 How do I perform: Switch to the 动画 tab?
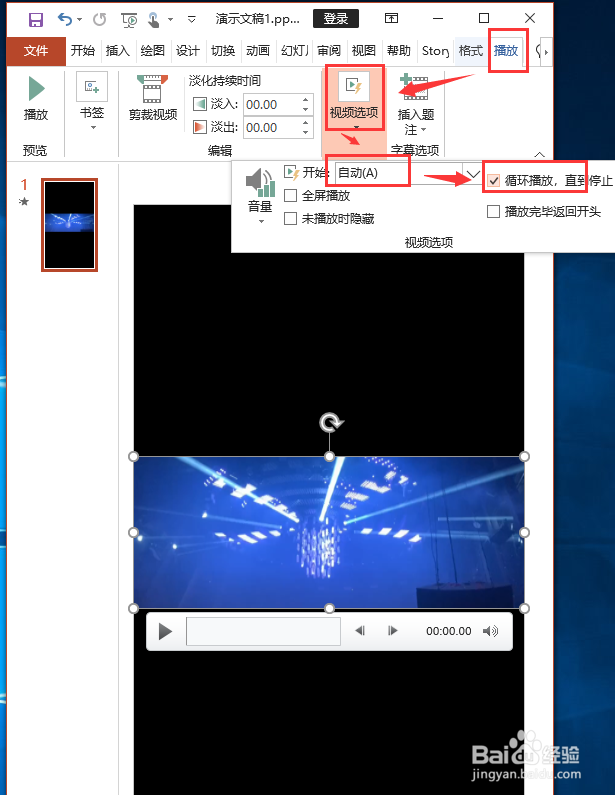(258, 51)
